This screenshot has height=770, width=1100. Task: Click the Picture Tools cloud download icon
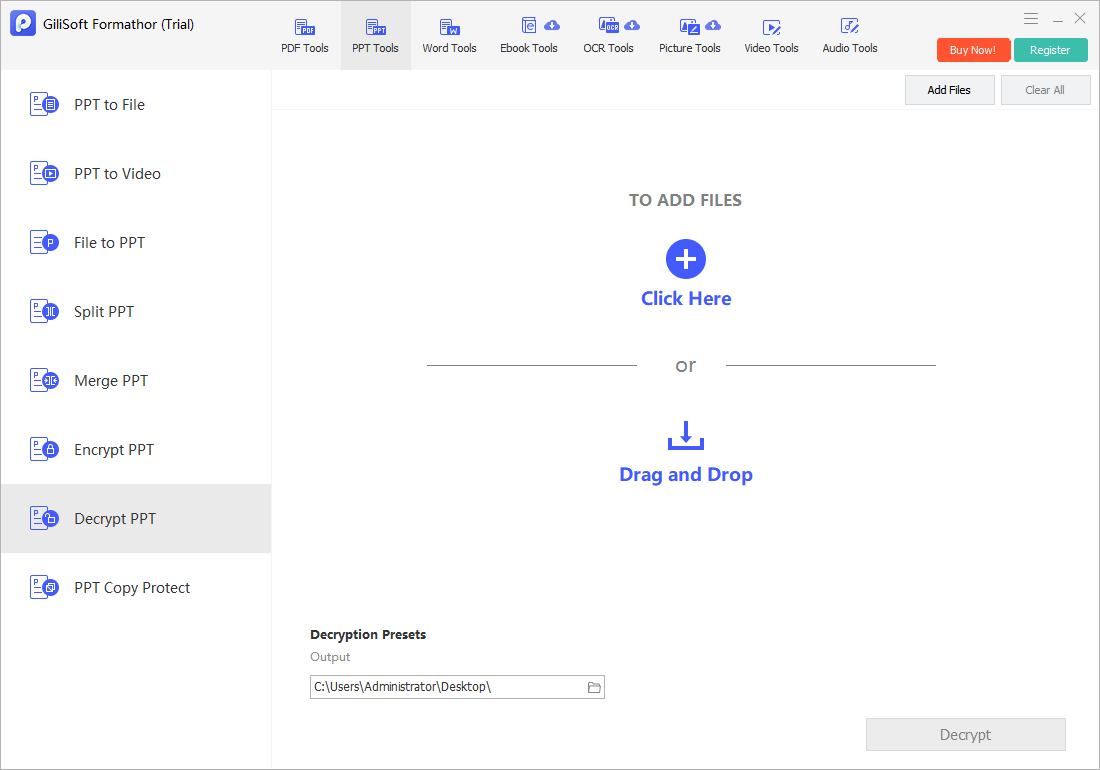713,26
